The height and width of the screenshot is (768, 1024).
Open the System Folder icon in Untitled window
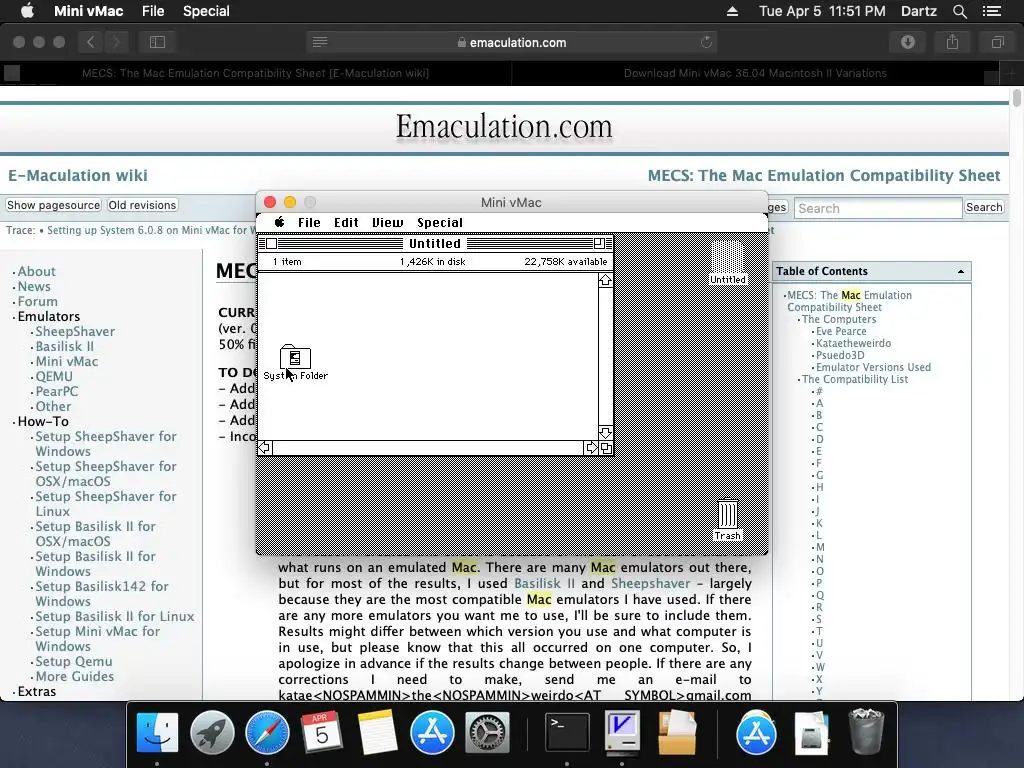pos(295,357)
